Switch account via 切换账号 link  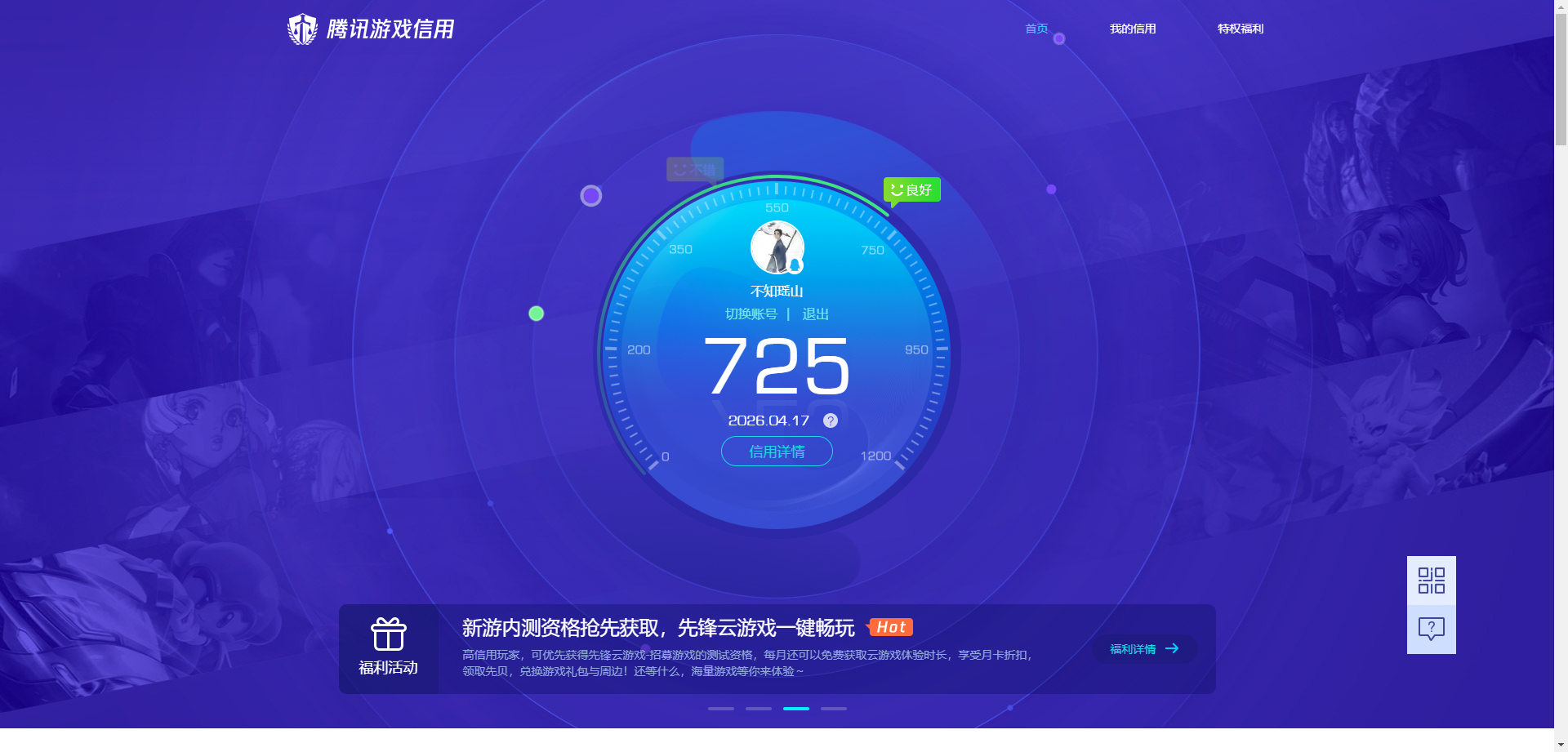point(754,314)
